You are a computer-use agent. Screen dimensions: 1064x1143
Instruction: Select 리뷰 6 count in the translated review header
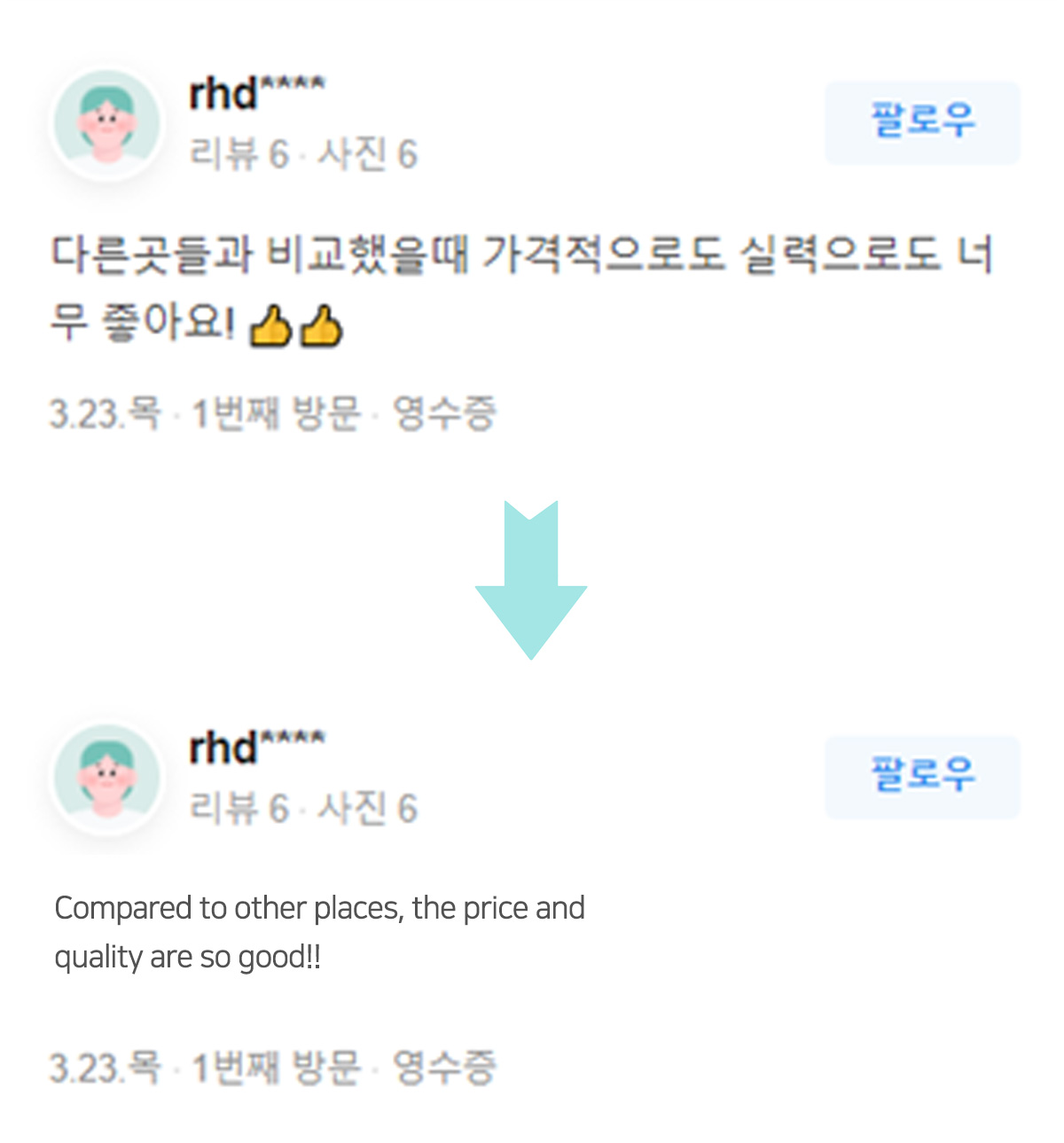tap(239, 809)
